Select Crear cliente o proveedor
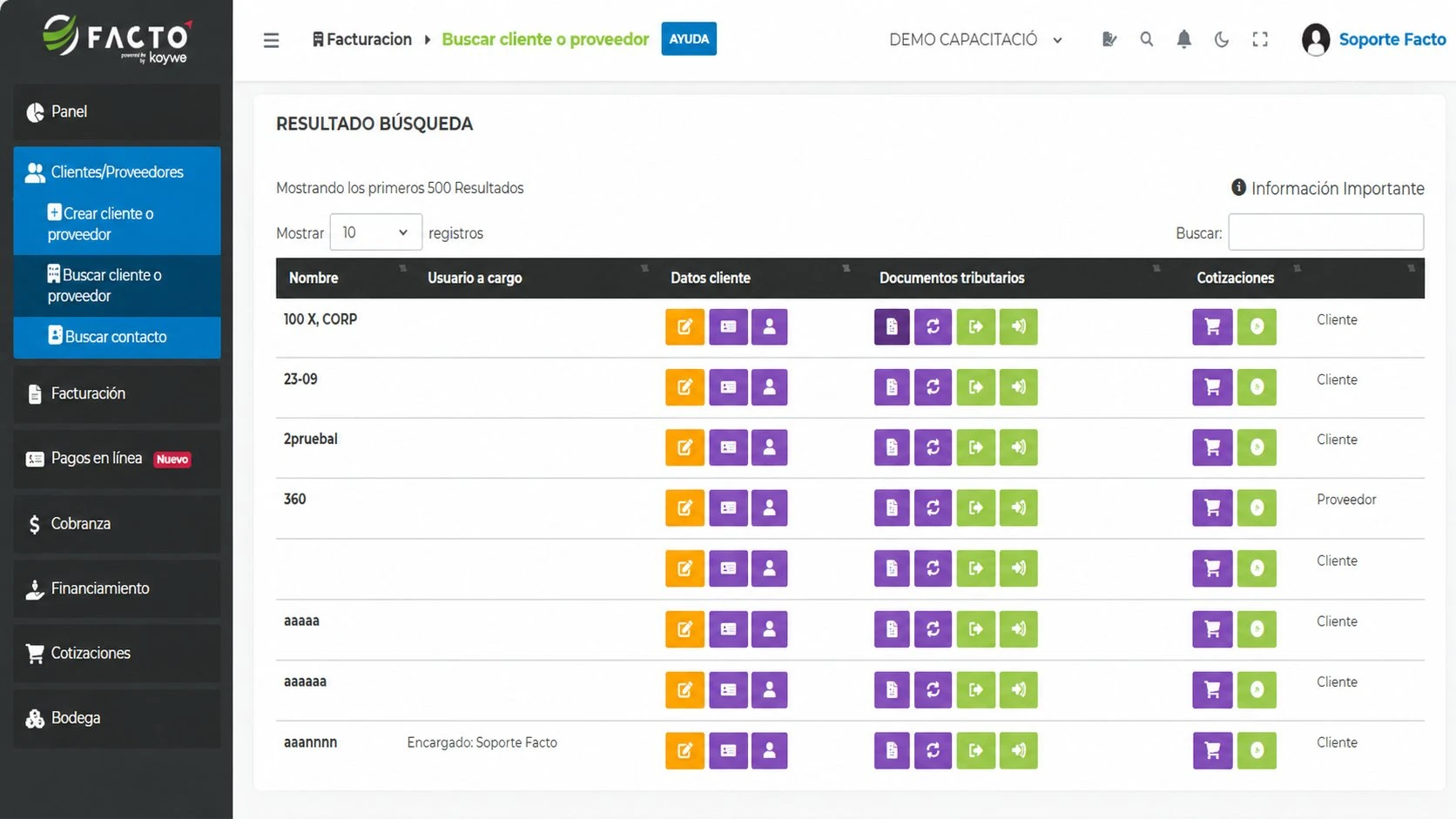Image resolution: width=1456 pixels, height=819 pixels. [x=117, y=224]
